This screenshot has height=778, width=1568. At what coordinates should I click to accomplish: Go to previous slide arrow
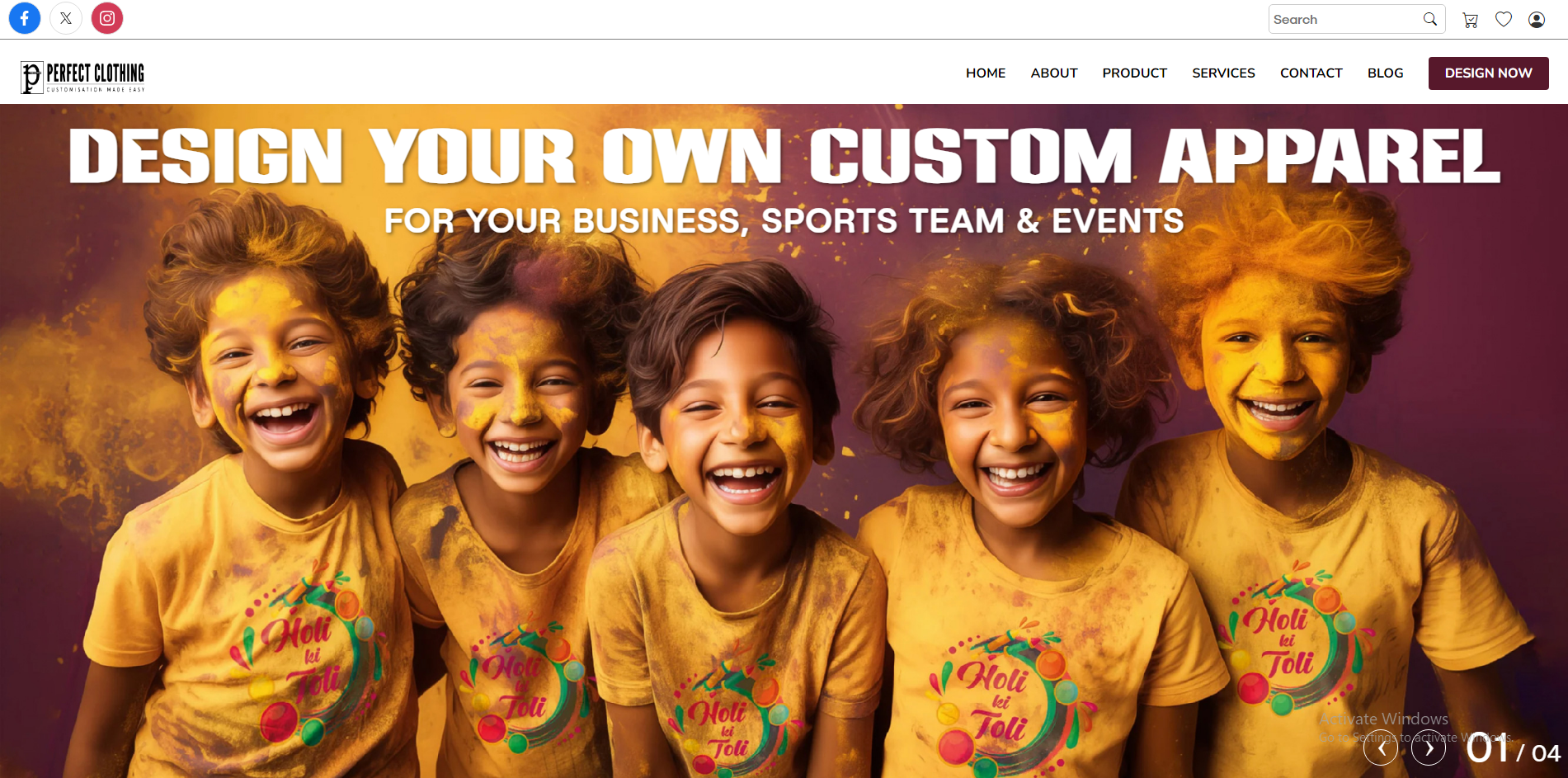(x=1381, y=748)
